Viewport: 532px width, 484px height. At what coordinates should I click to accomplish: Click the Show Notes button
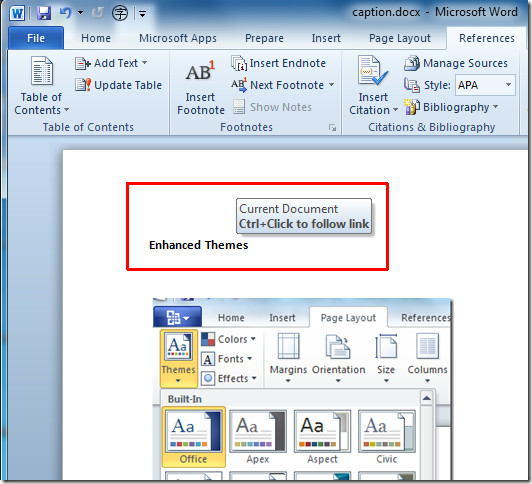click(x=272, y=107)
